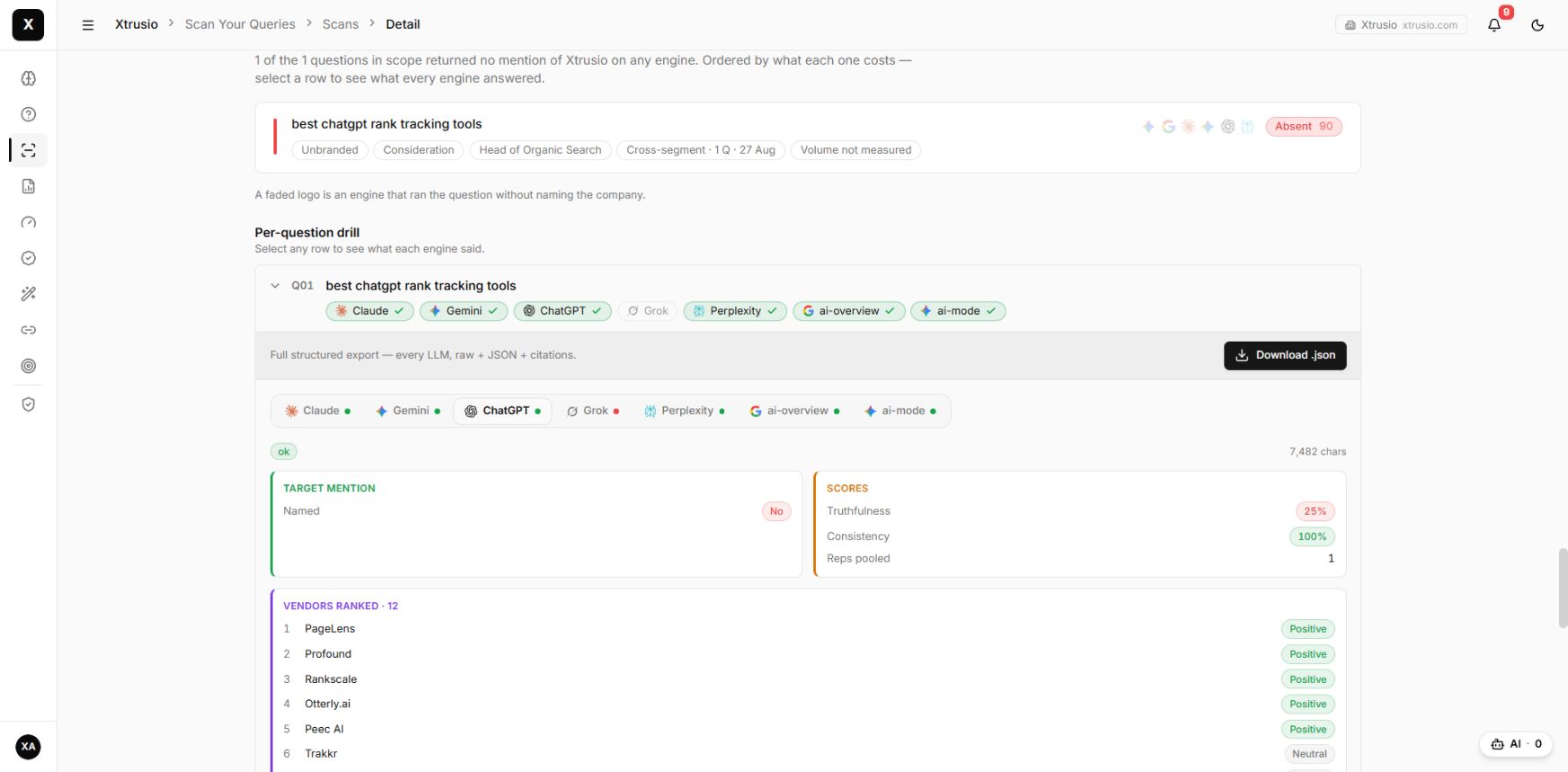The image size is (1568, 772).
Task: Switch to dark mode moon icon
Action: point(1537,25)
